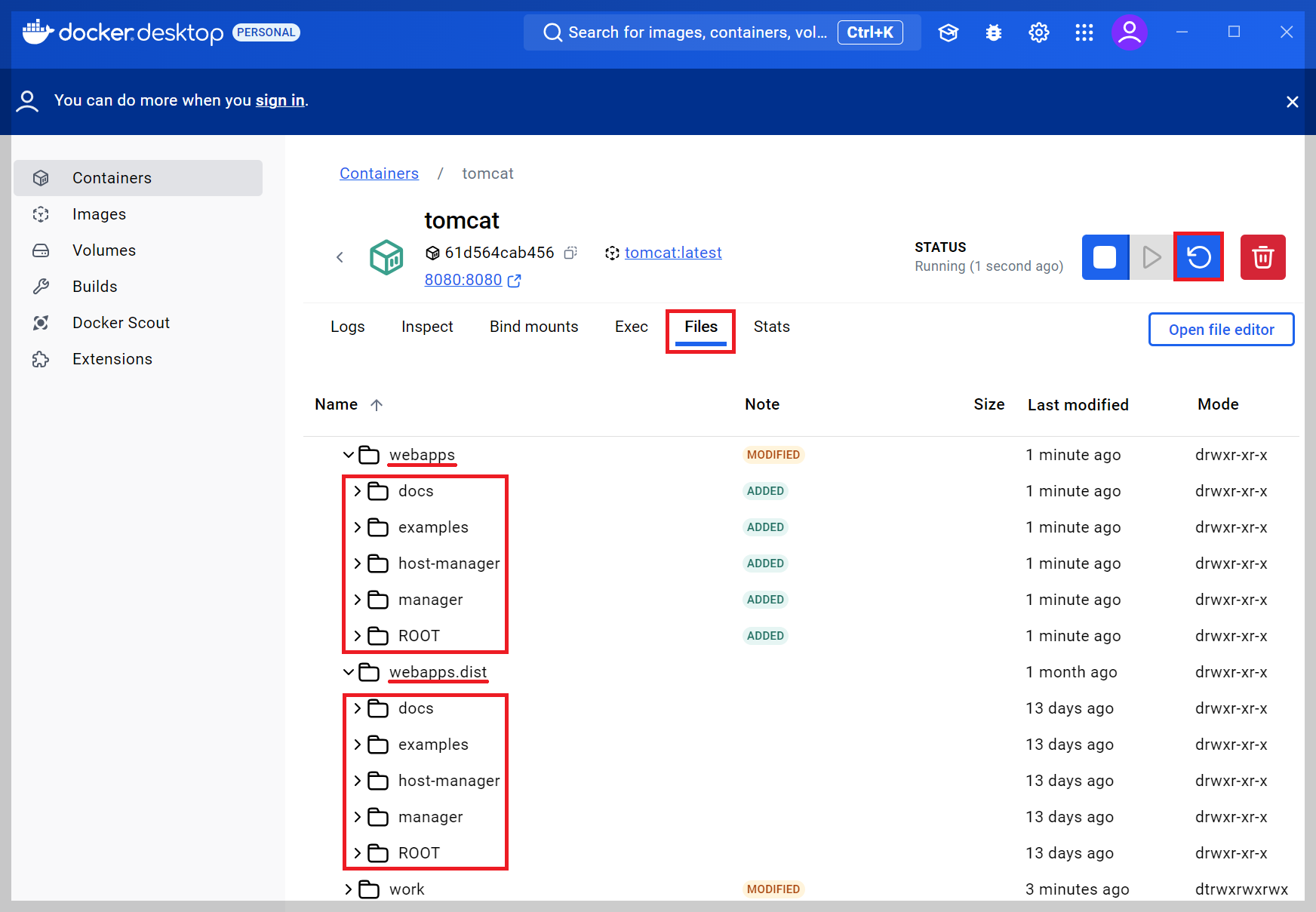Image resolution: width=1316 pixels, height=912 pixels.
Task: Expand docs folder under webapps.dist
Action: (358, 708)
